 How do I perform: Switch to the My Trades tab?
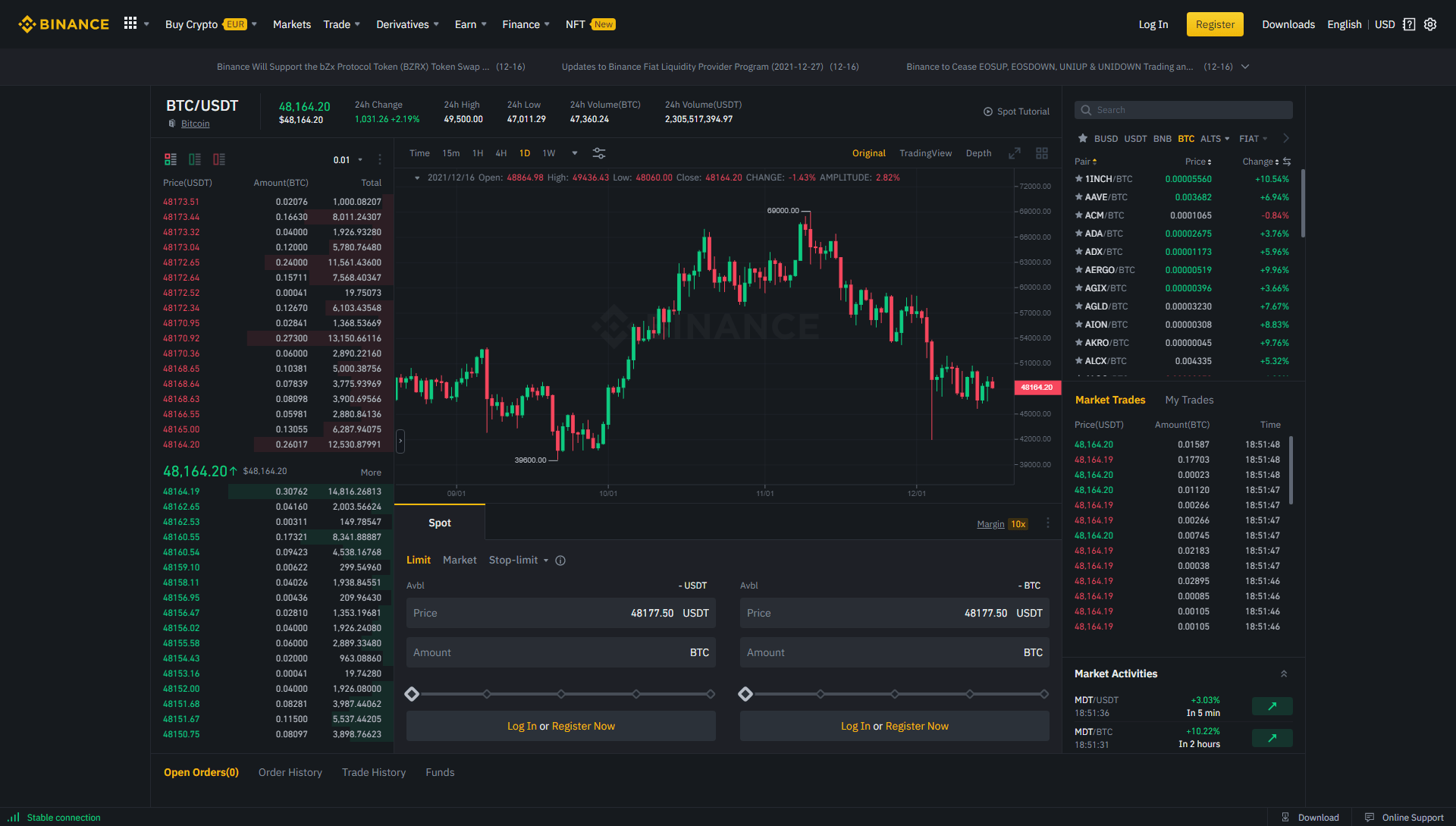(1189, 400)
